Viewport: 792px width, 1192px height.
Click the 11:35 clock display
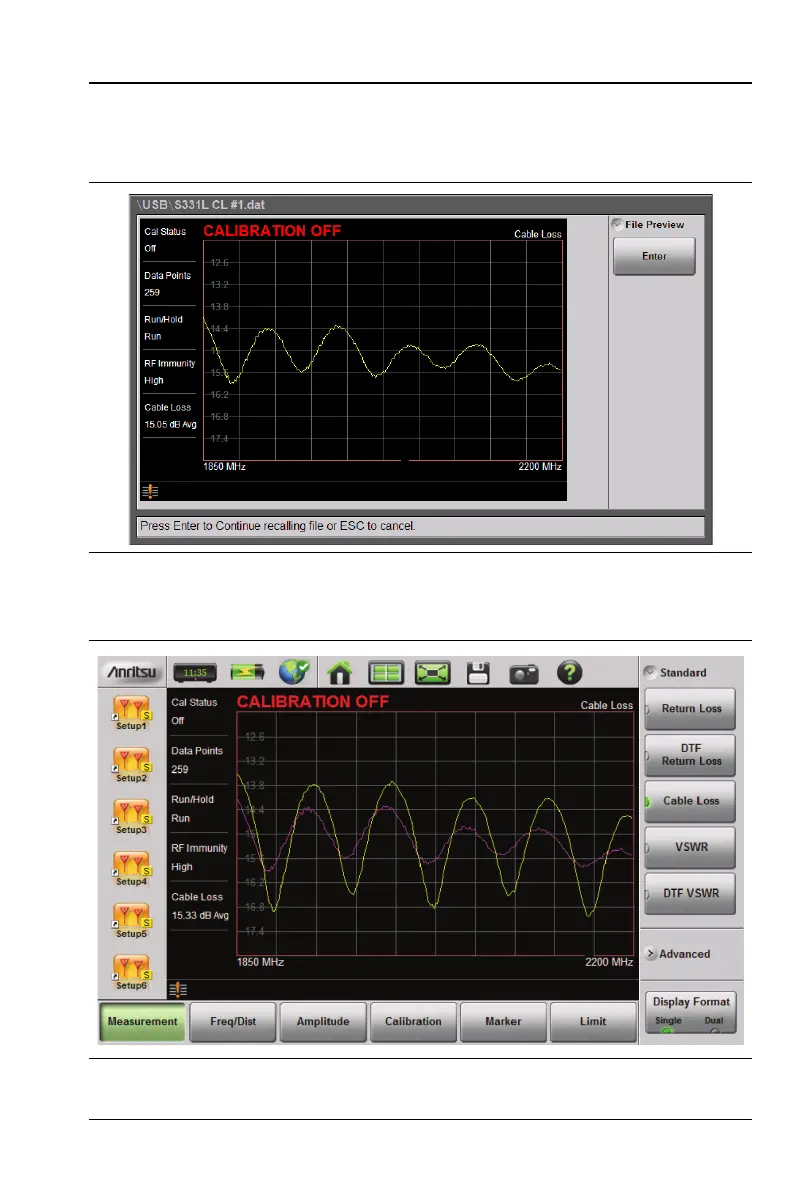[x=195, y=673]
